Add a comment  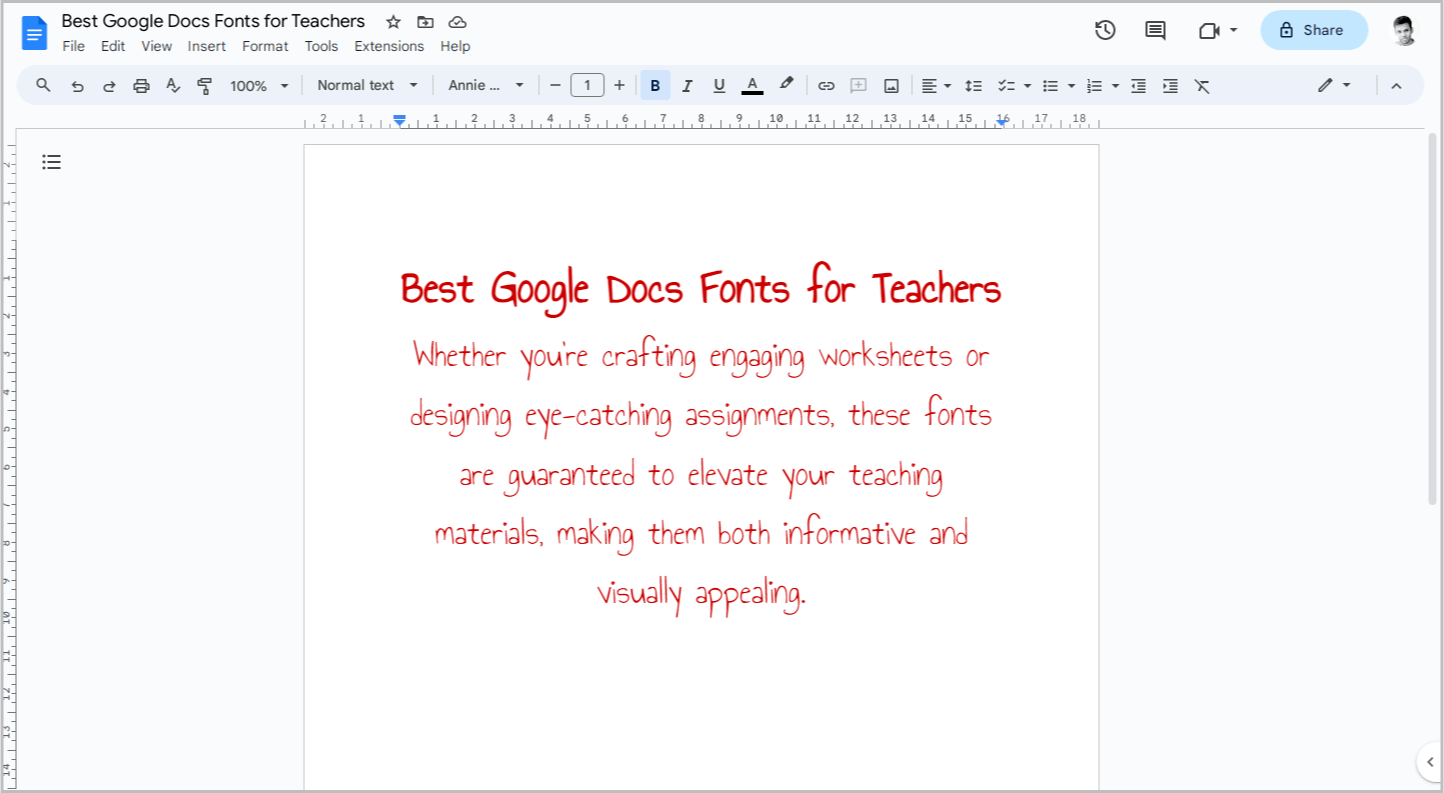tap(858, 85)
